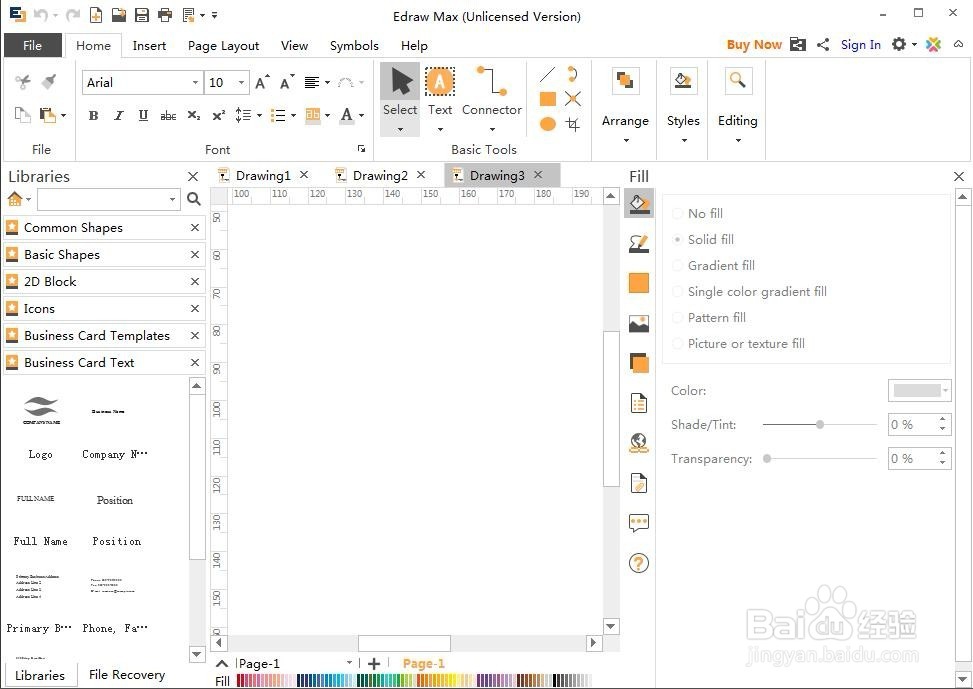Switch to the Page Layout tab
The width and height of the screenshot is (973, 689).
[x=223, y=45]
